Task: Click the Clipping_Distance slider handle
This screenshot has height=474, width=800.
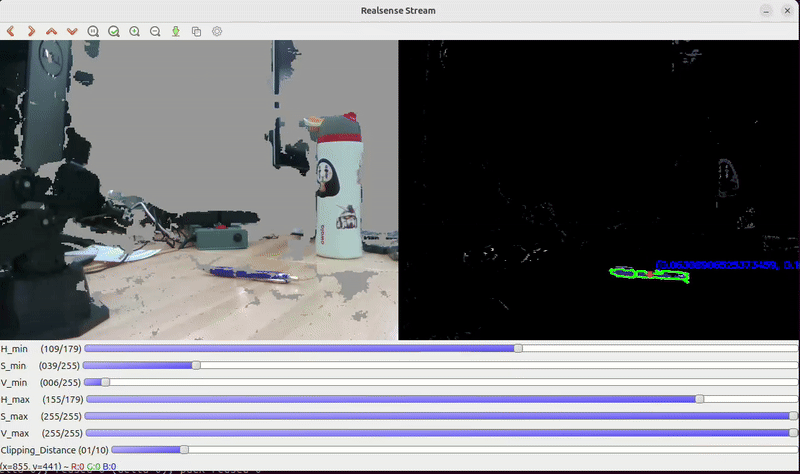Action: point(183,450)
